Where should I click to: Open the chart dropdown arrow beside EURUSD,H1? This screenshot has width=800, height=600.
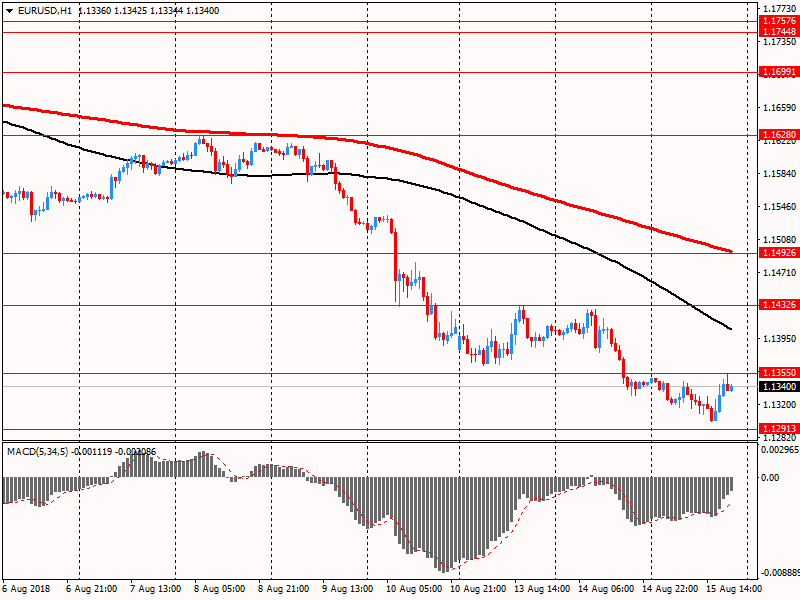10,11
